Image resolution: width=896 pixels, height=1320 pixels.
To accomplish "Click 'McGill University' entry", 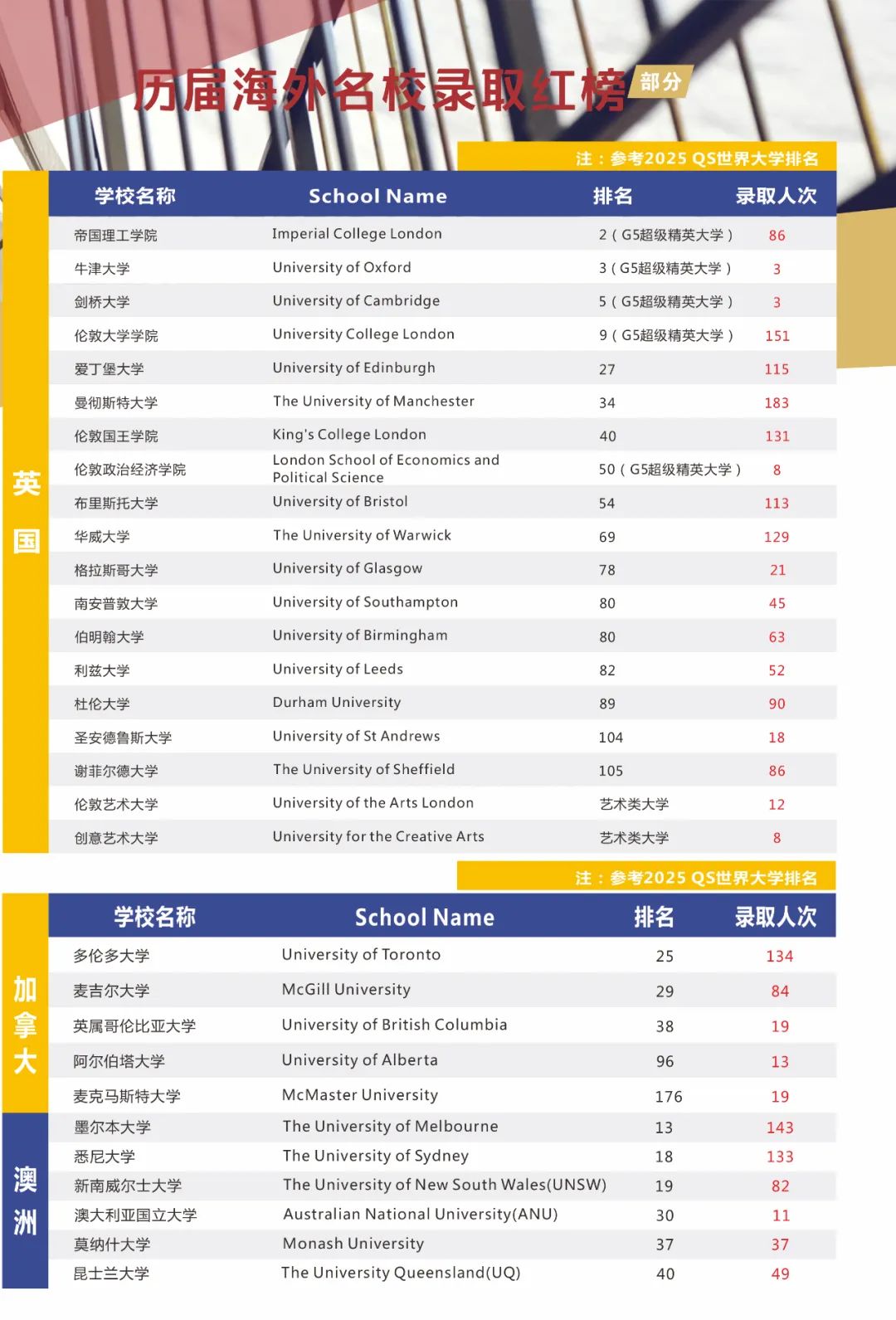I will pyautogui.click(x=346, y=990).
